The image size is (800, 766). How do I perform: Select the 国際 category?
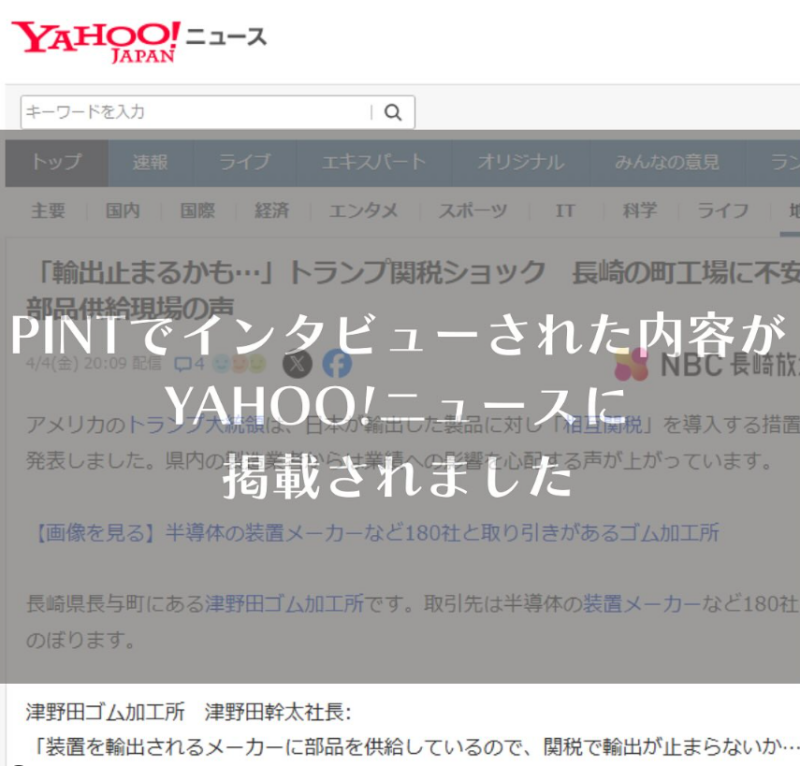[197, 211]
